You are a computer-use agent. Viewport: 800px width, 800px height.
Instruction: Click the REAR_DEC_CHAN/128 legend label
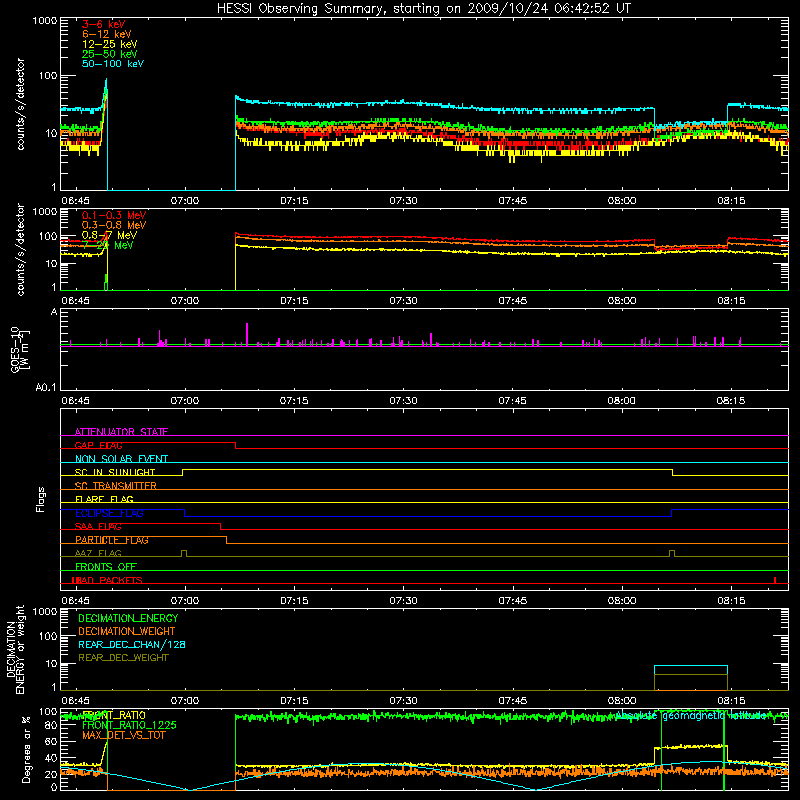[x=132, y=644]
